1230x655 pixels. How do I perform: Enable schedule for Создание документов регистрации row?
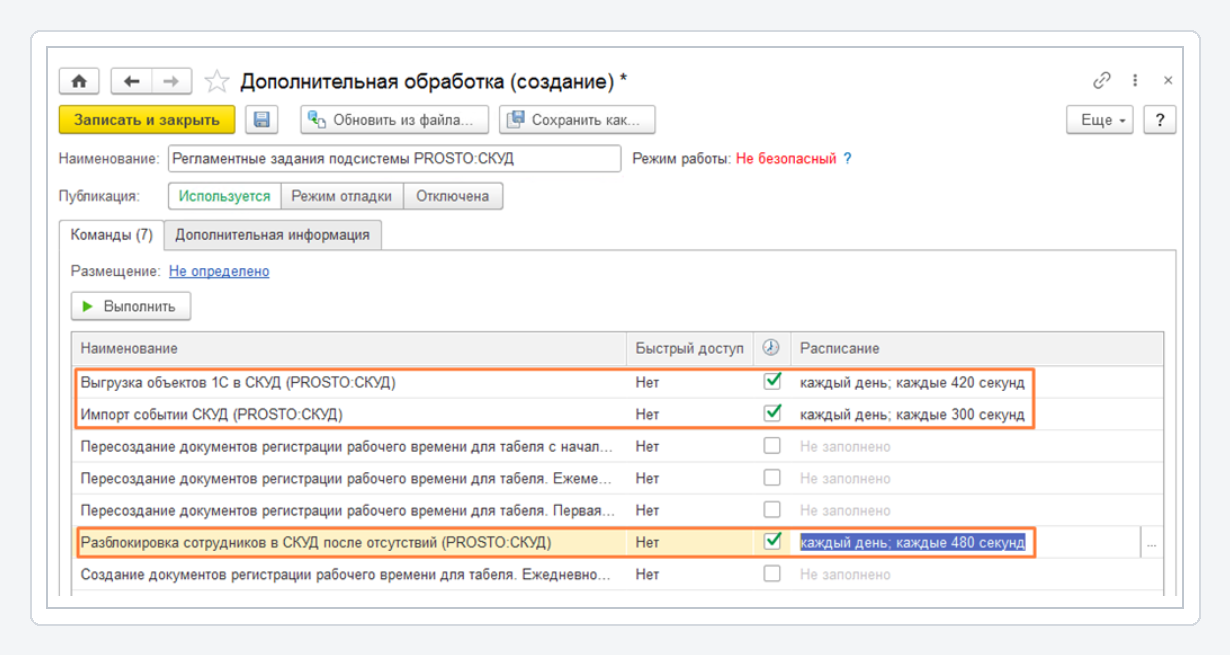coord(771,574)
